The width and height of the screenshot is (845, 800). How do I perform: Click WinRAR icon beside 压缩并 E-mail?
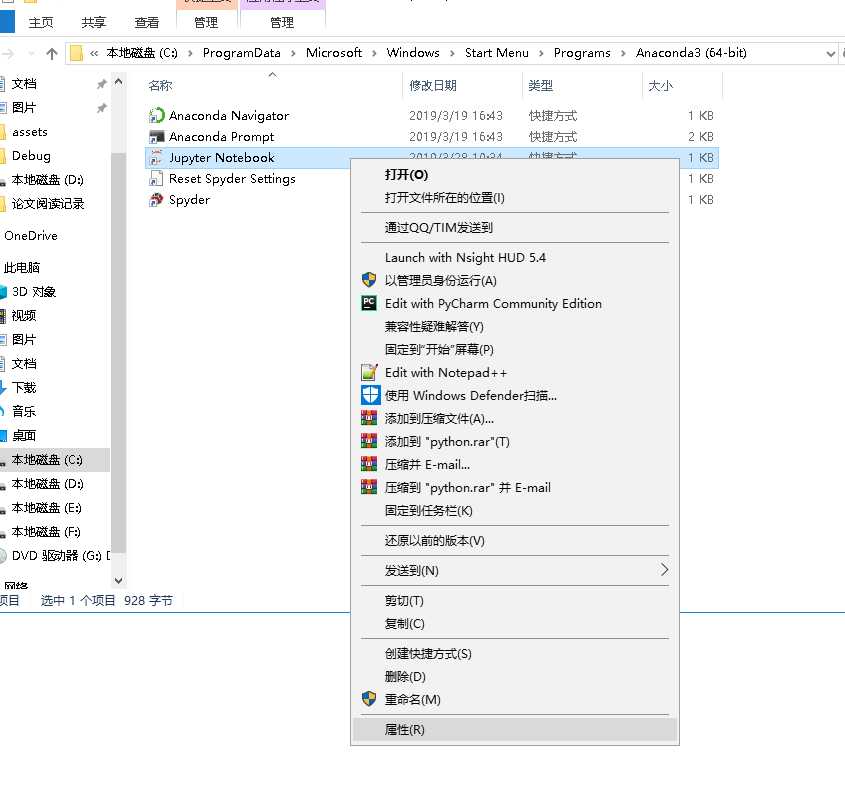(x=369, y=464)
